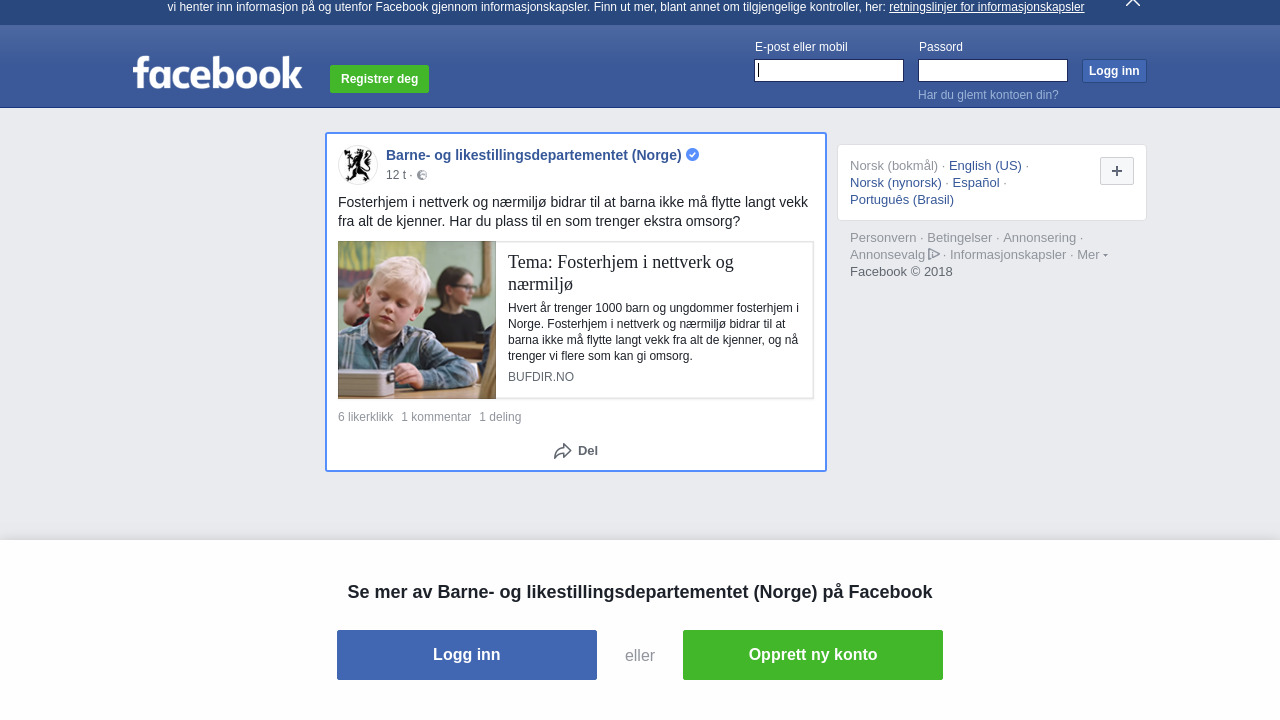Open the Har du glemt kontoen din link
Image resolution: width=1280 pixels, height=720 pixels.
(x=988, y=95)
